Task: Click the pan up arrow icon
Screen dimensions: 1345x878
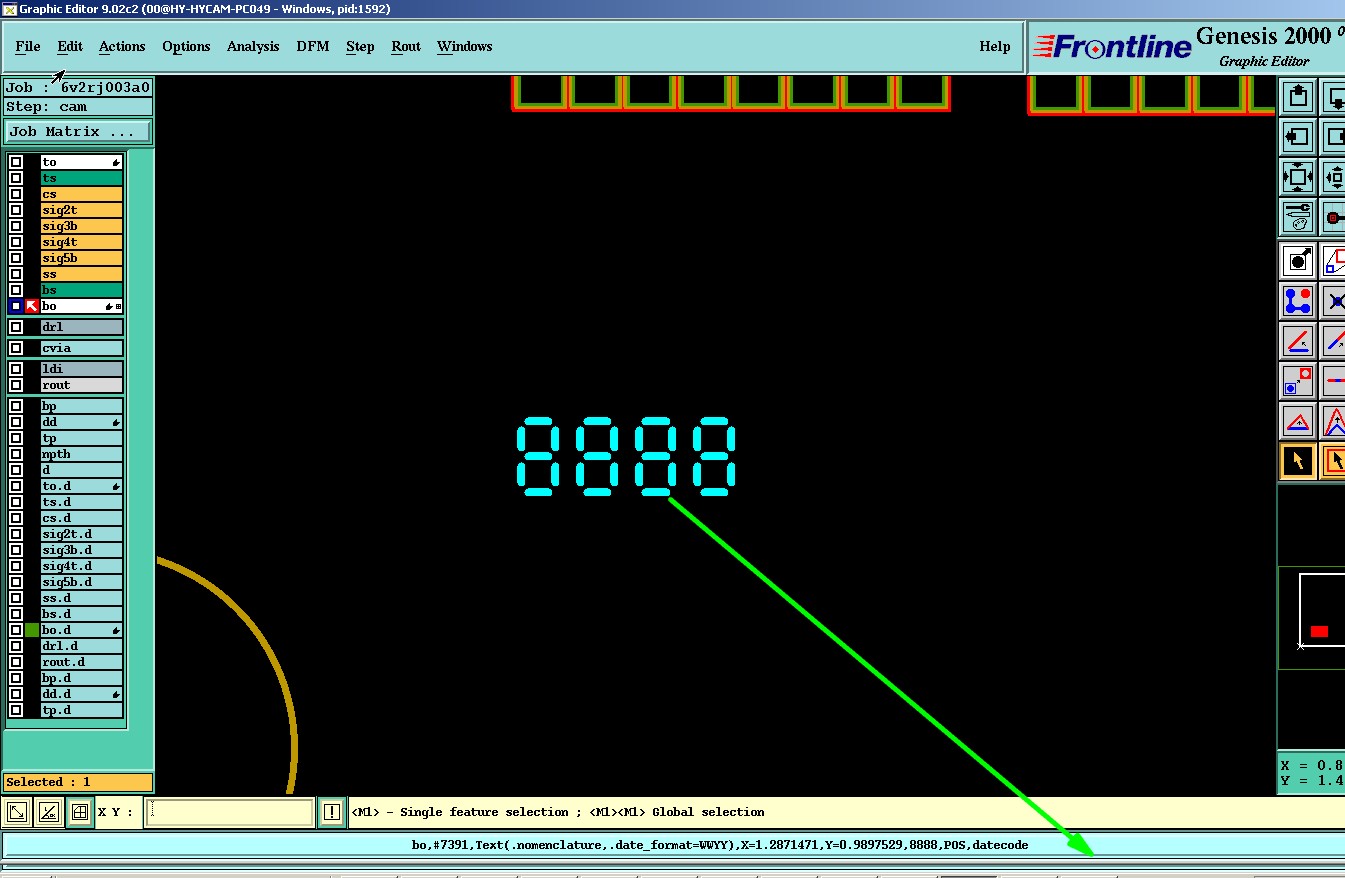Action: (x=1298, y=97)
